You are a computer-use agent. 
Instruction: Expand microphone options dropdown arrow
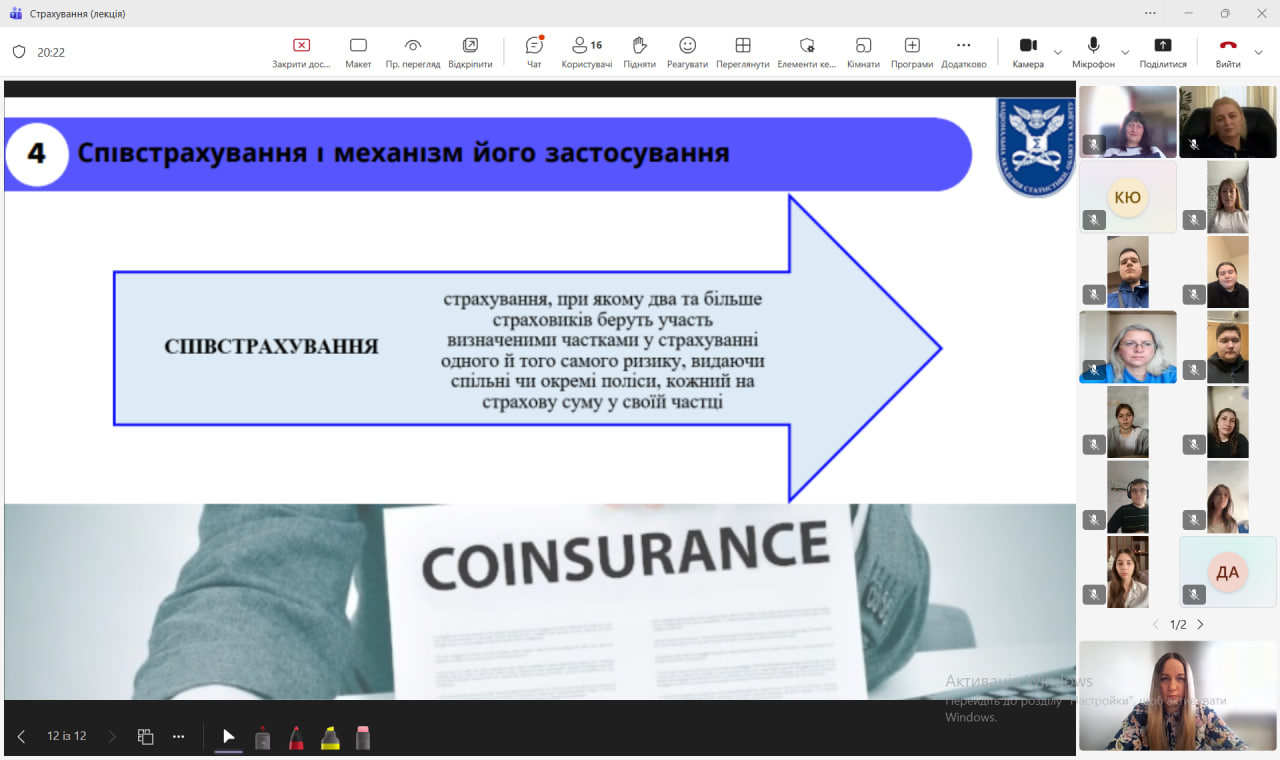1125,52
